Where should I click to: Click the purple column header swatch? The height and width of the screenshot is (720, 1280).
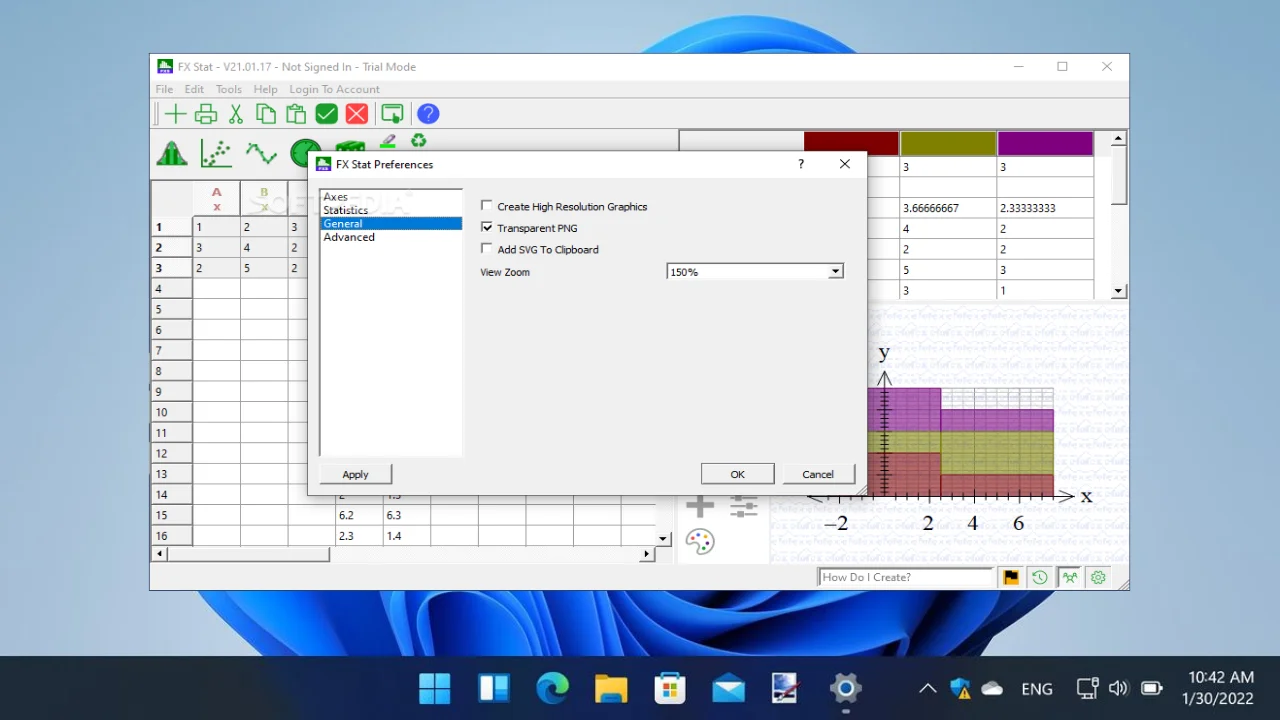[x=1045, y=144]
